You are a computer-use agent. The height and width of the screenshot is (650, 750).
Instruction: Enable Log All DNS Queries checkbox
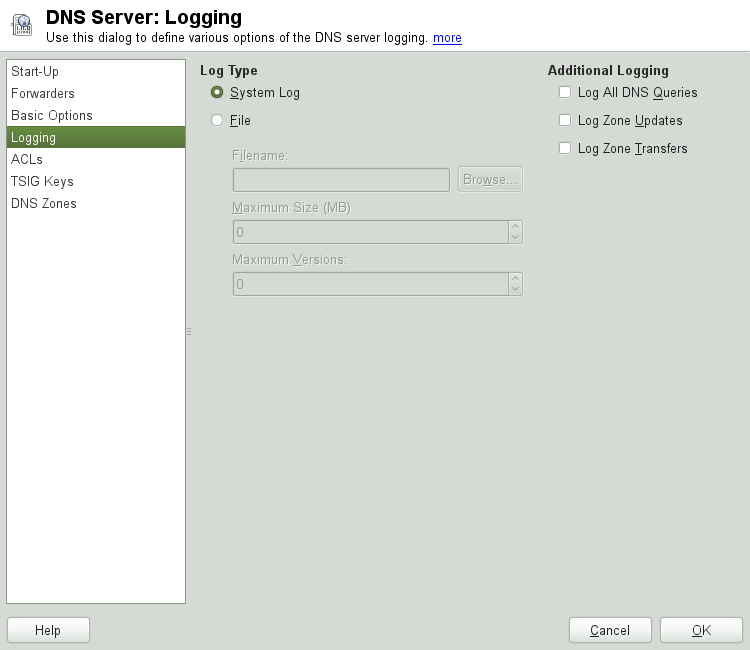point(565,92)
